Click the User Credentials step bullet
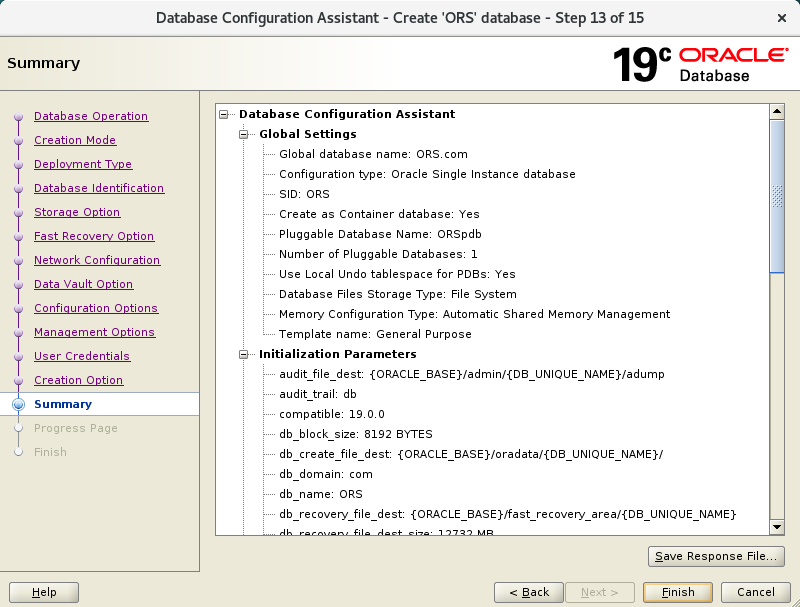Viewport: 800px width, 607px height. (19, 356)
